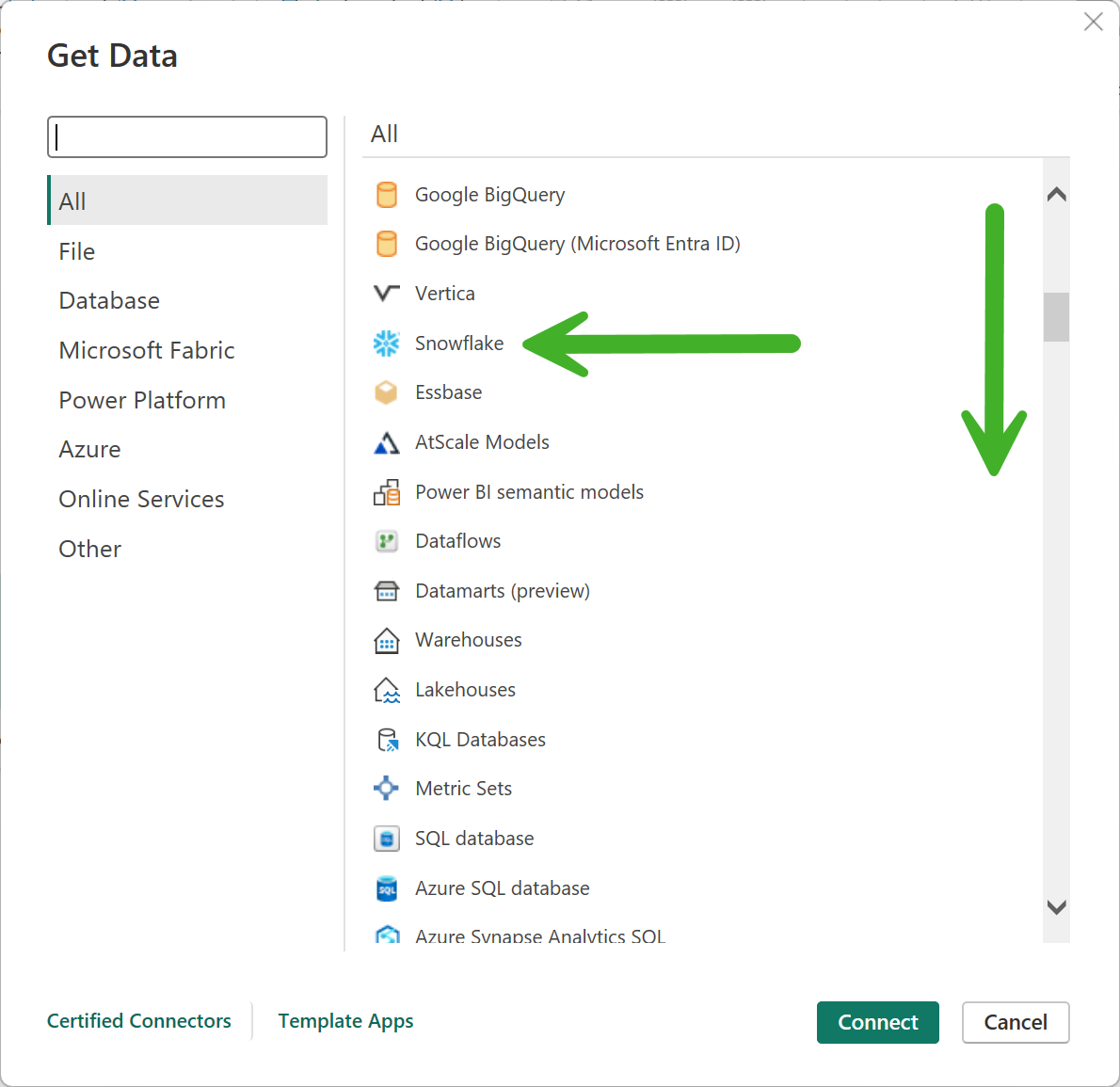Click the Datamarts (preview) icon
This screenshot has width=1120, height=1087.
coord(387,591)
